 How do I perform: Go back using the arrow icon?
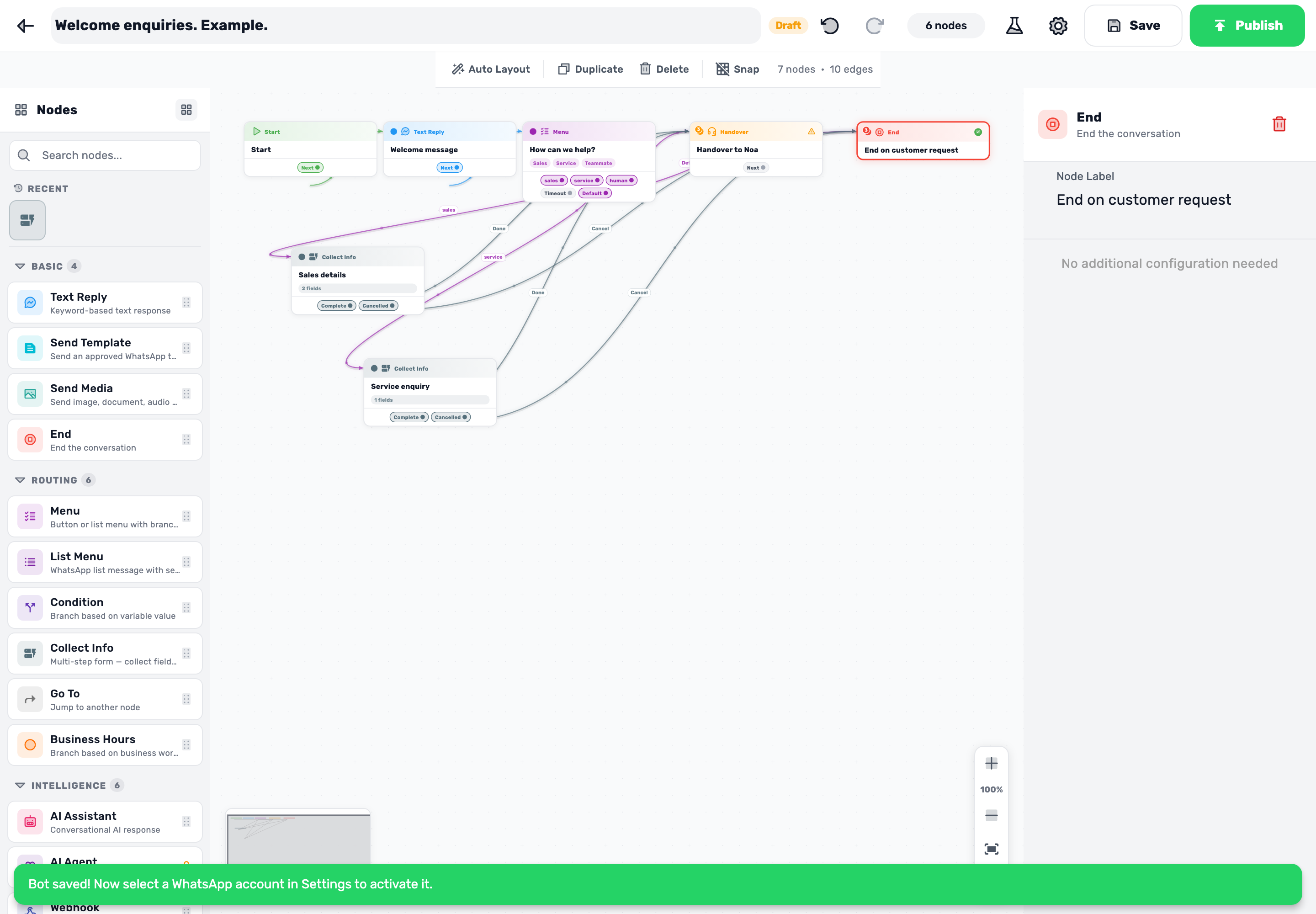pos(25,25)
